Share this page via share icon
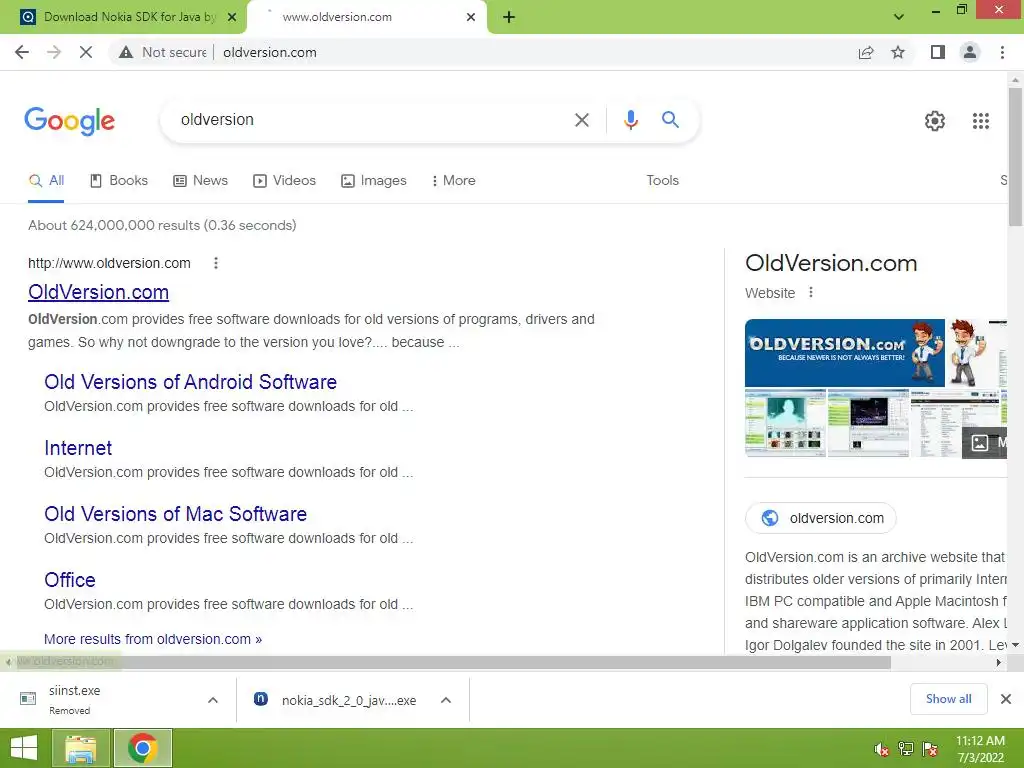This screenshot has height=768, width=1024. [x=866, y=52]
